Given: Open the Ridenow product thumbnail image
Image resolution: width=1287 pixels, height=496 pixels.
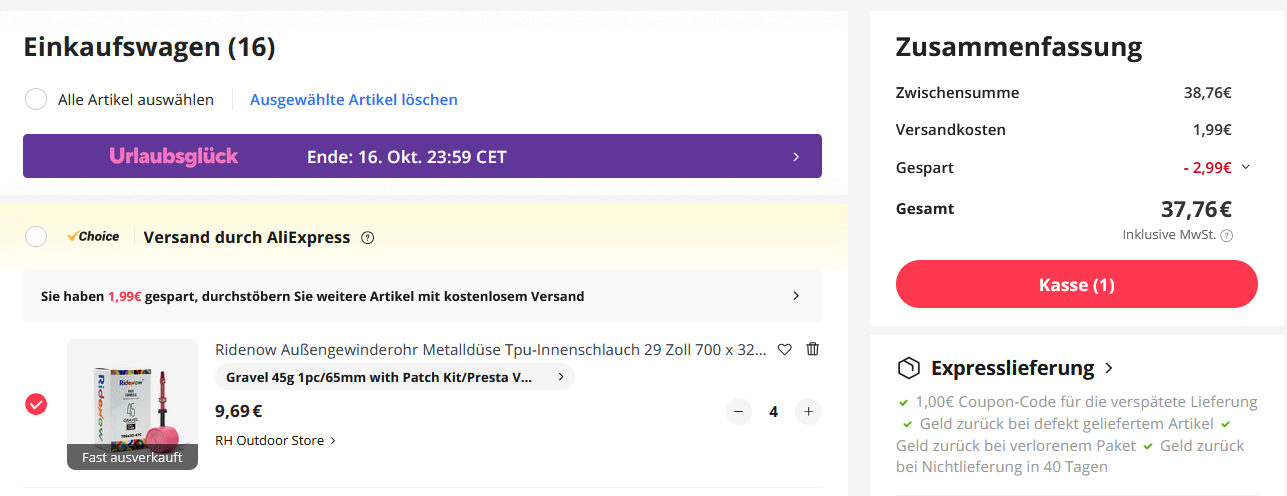Looking at the screenshot, I should 132,400.
